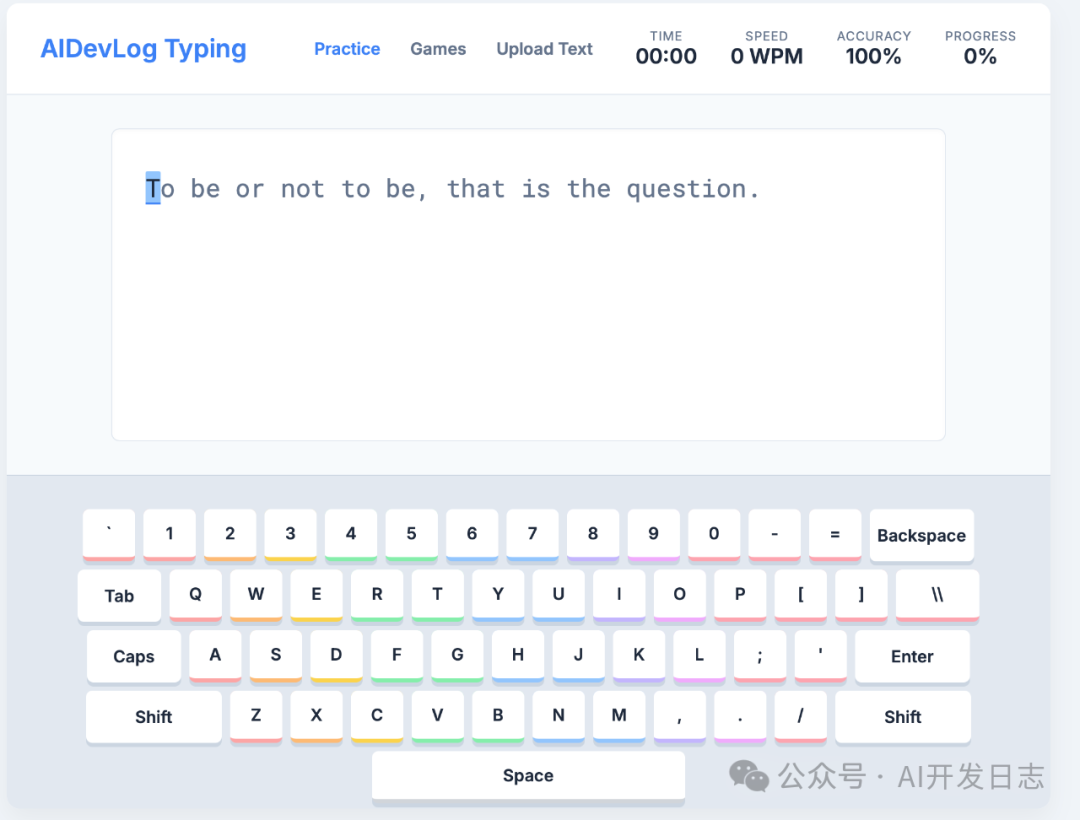This screenshot has height=820, width=1080.
Task: Click the comma key
Action: [x=680, y=717]
